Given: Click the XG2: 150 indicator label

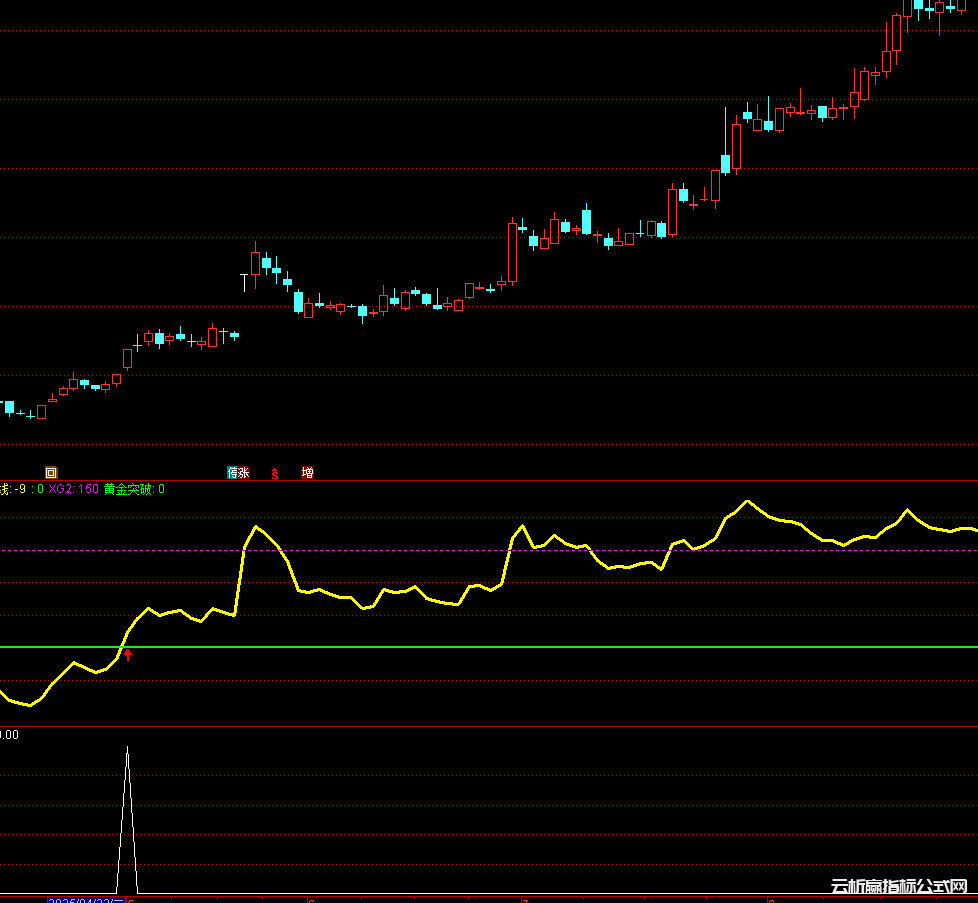Looking at the screenshot, I should [x=74, y=489].
